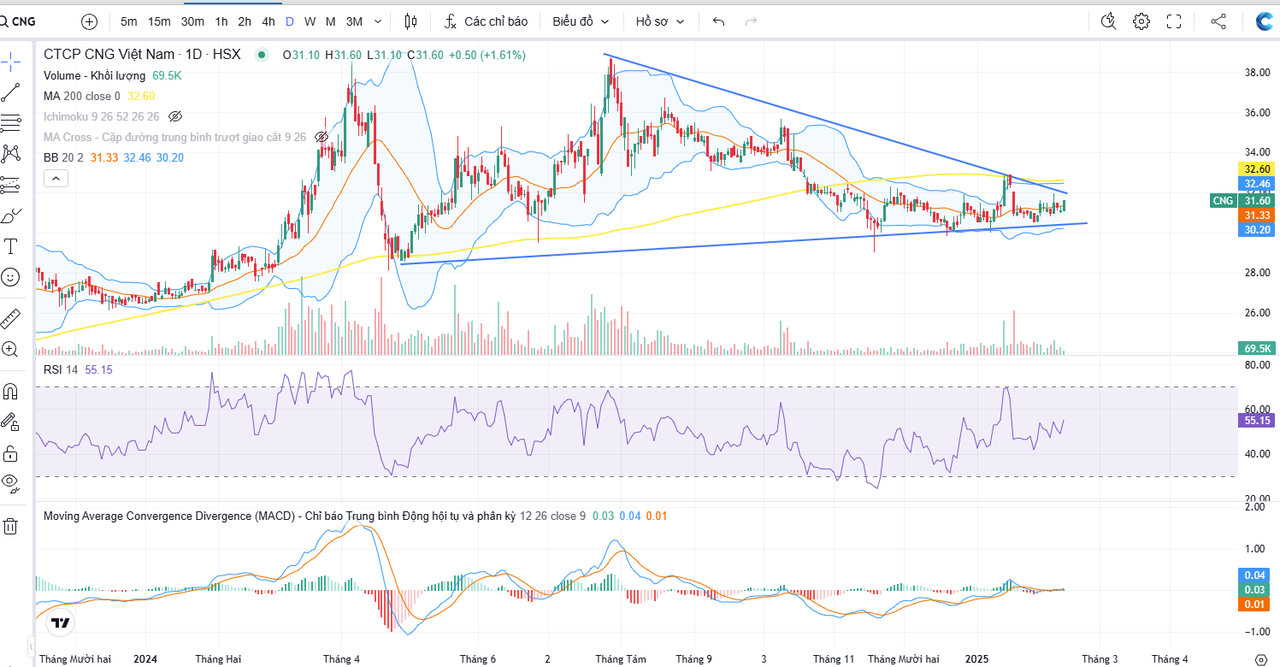The height and width of the screenshot is (667, 1280).
Task: Show the hidden MA Cross indicator
Action: click(322, 137)
